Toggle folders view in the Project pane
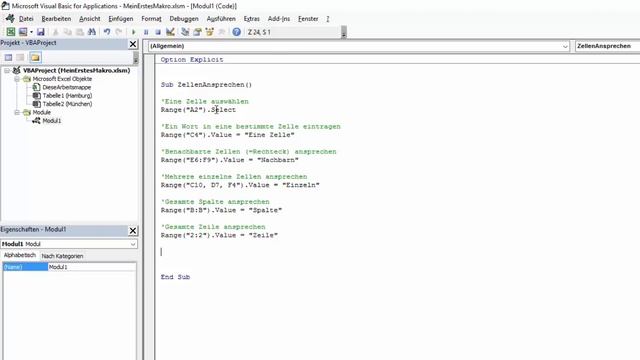This screenshot has width=640, height=360. point(35,58)
